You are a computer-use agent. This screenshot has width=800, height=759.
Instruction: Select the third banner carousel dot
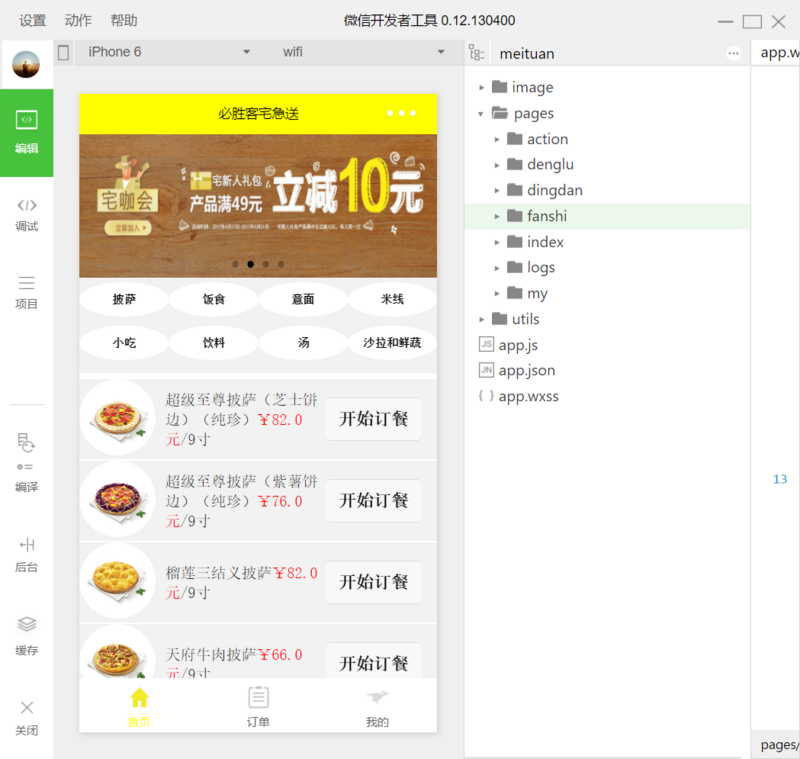(x=266, y=264)
